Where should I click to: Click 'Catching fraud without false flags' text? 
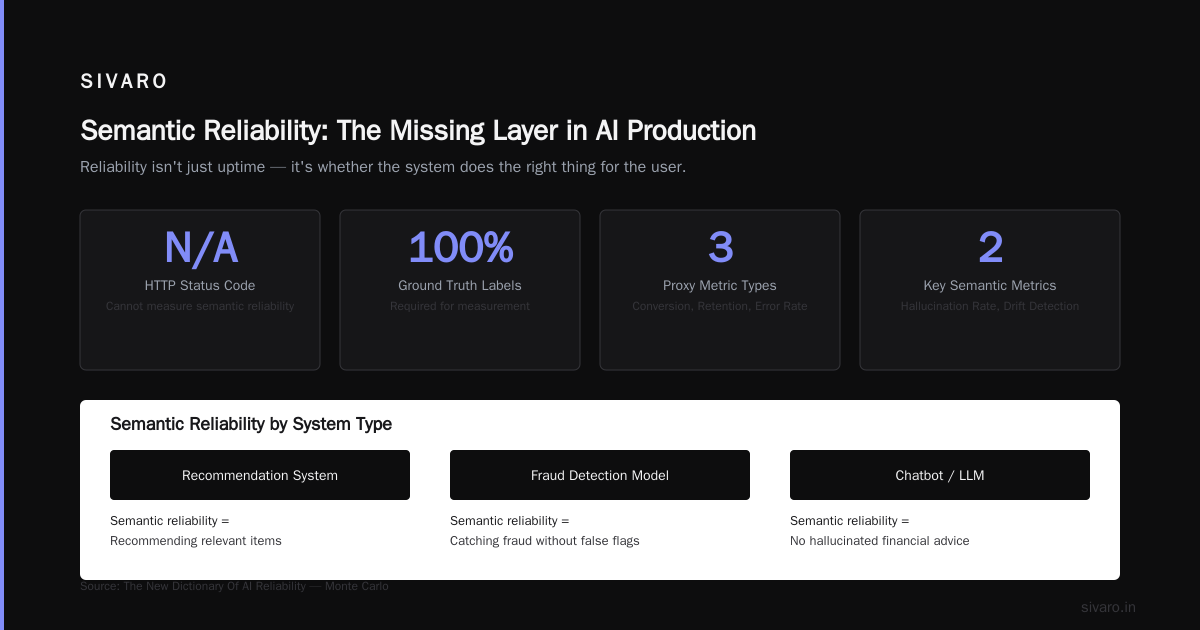[x=545, y=541]
